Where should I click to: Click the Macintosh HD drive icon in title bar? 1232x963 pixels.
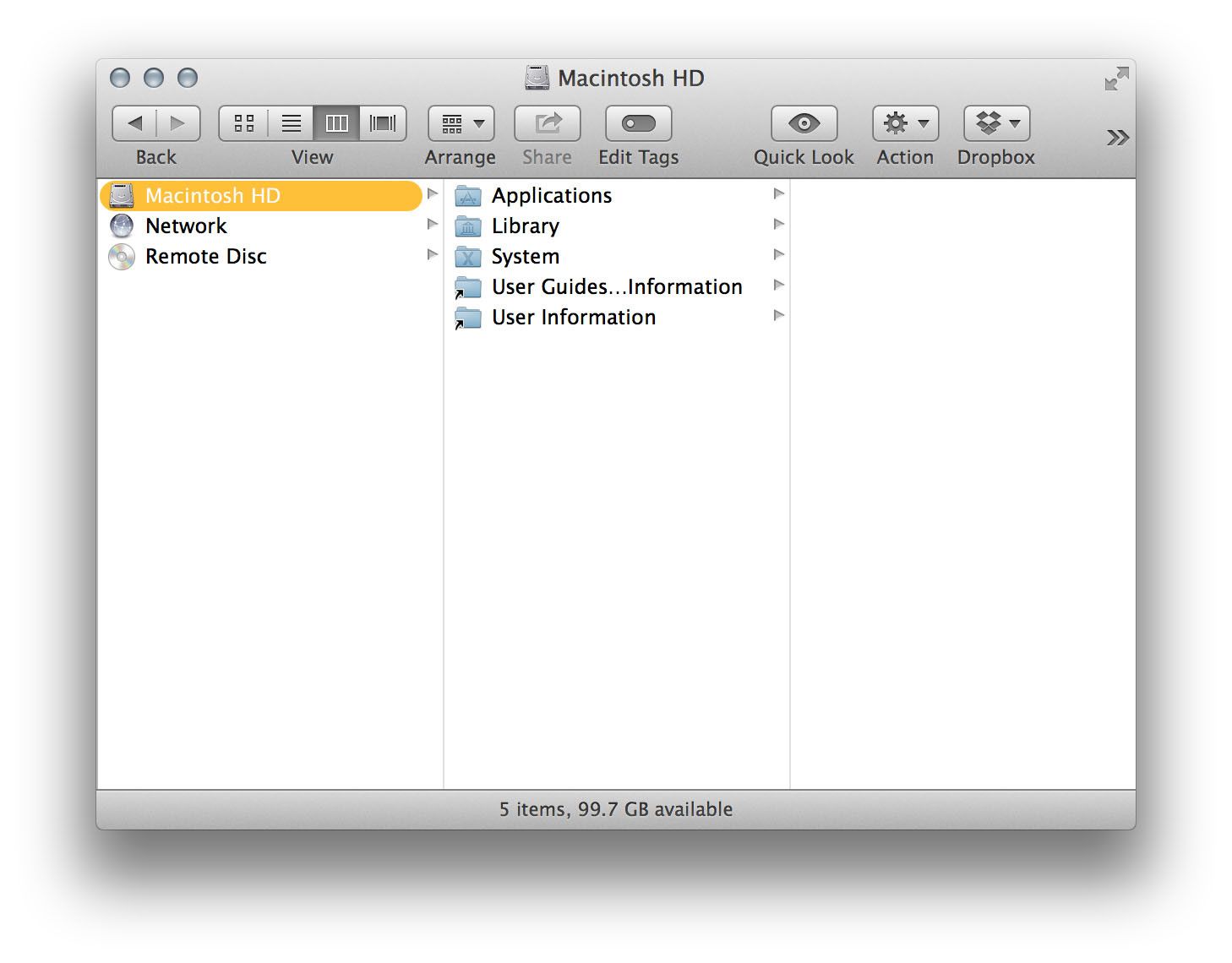pos(537,79)
